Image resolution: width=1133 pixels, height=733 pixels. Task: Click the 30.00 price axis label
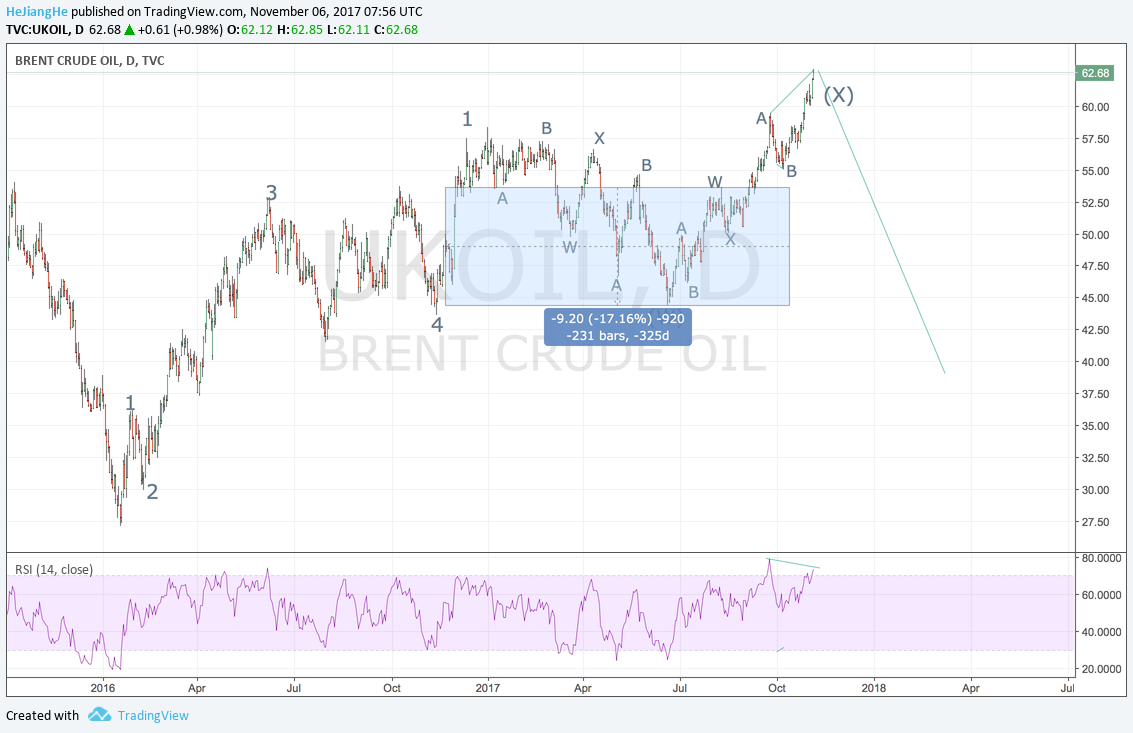click(x=1095, y=489)
